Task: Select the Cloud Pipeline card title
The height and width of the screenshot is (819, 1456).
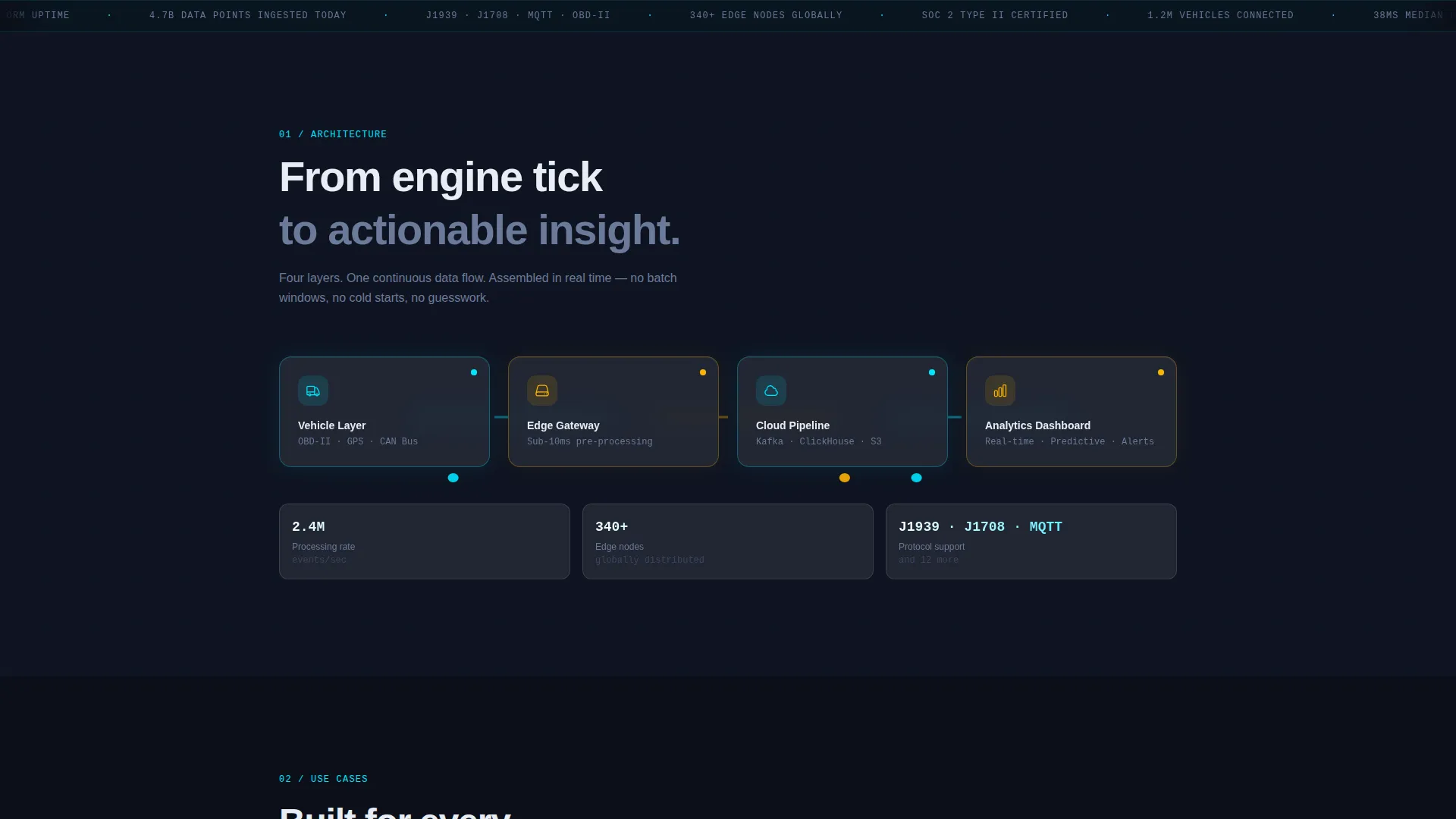Action: pyautogui.click(x=792, y=425)
